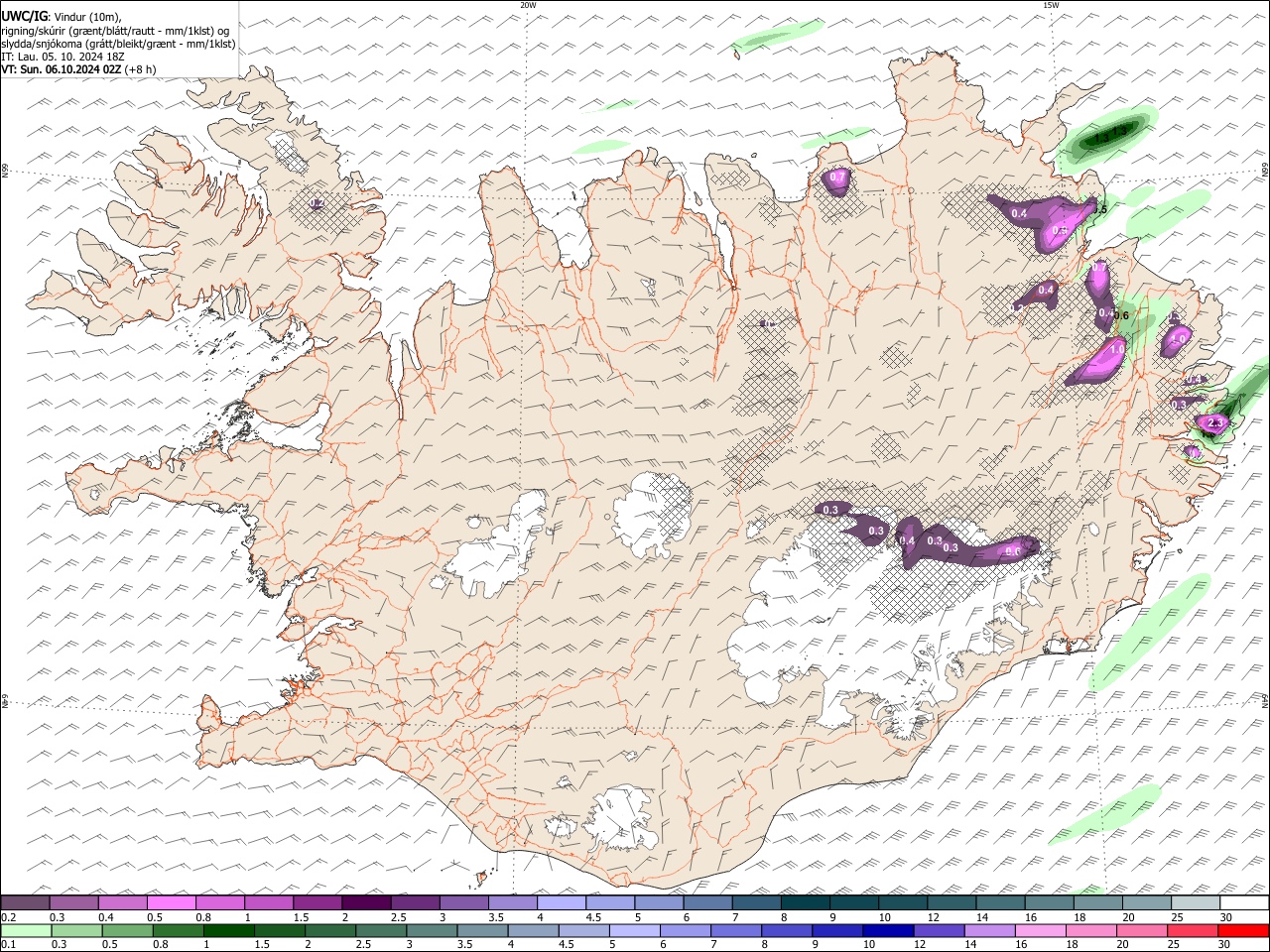
Task: Select the 0.8 swatch in lower rain legend
Action: (x=178, y=930)
